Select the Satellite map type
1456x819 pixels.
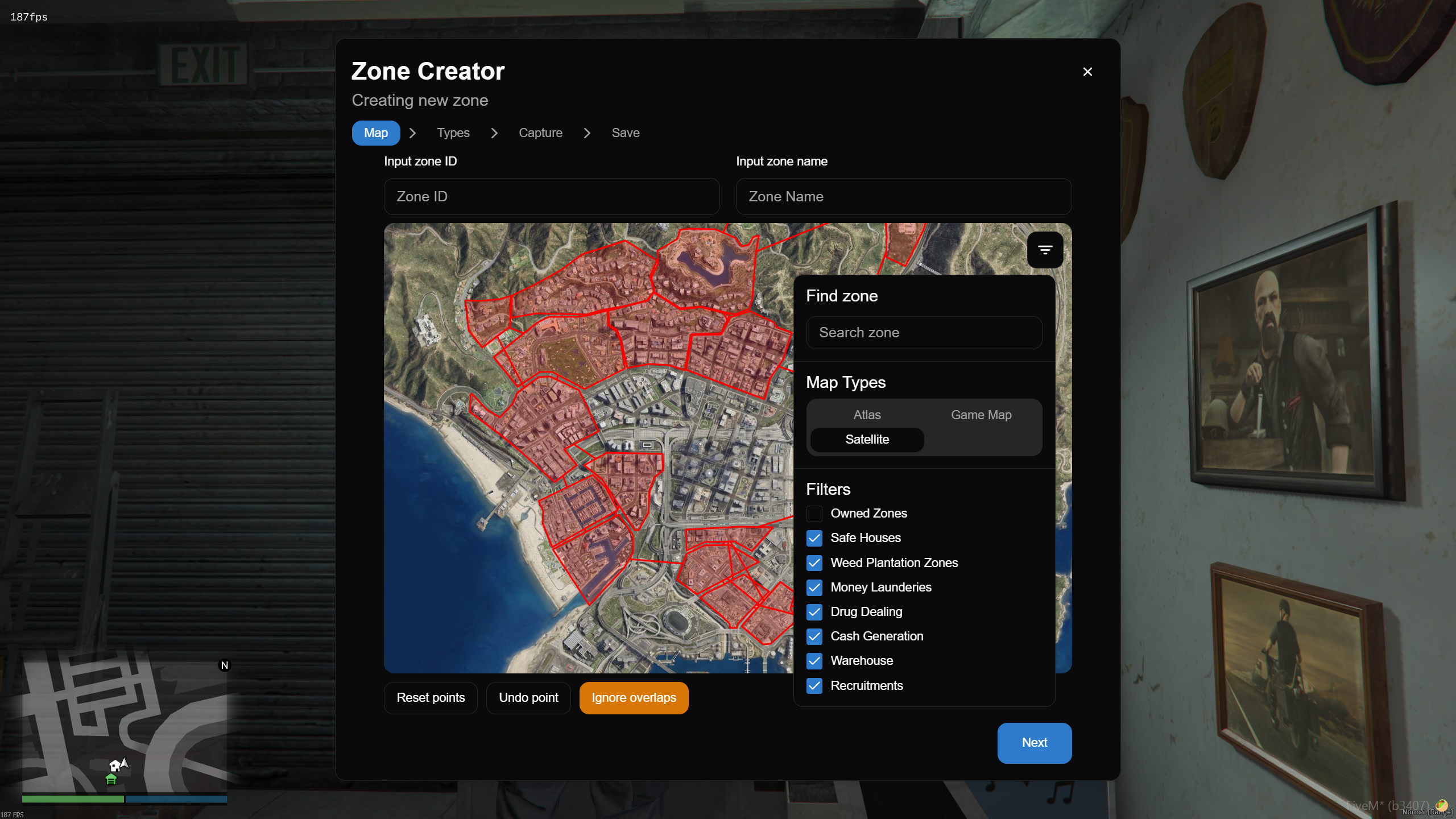[x=867, y=439]
